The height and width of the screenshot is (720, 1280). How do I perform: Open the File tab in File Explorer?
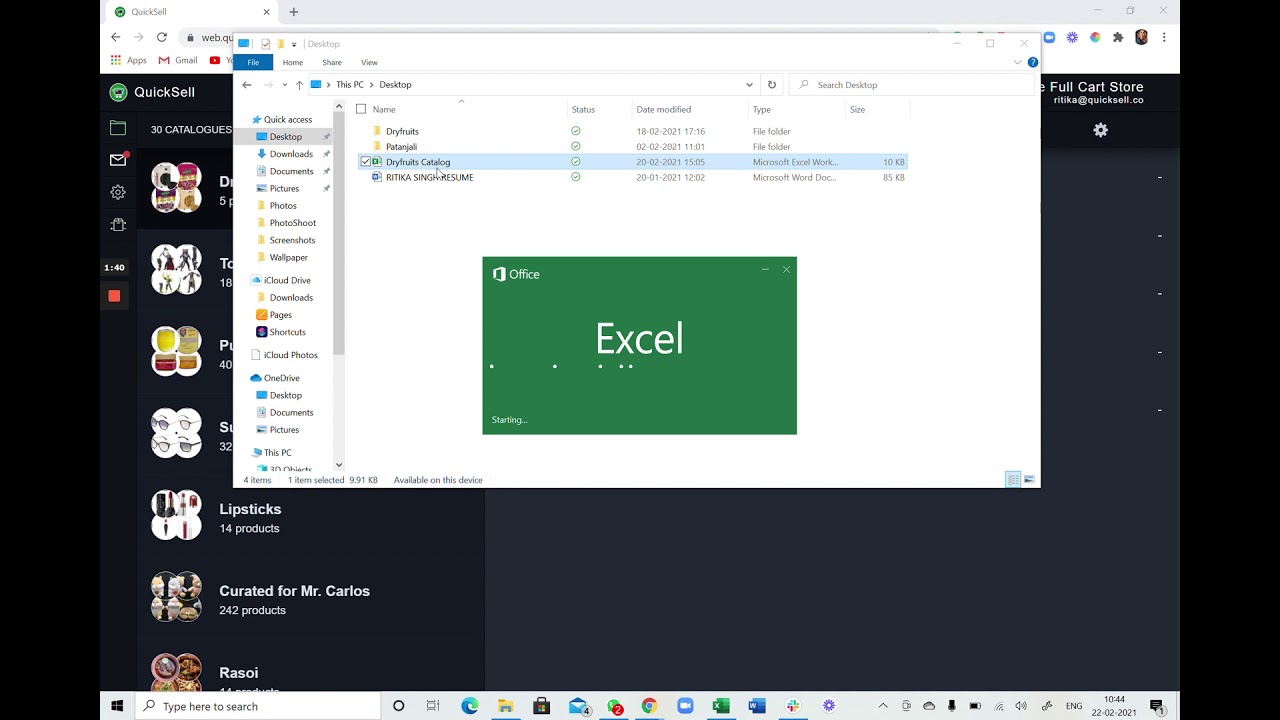pos(253,62)
